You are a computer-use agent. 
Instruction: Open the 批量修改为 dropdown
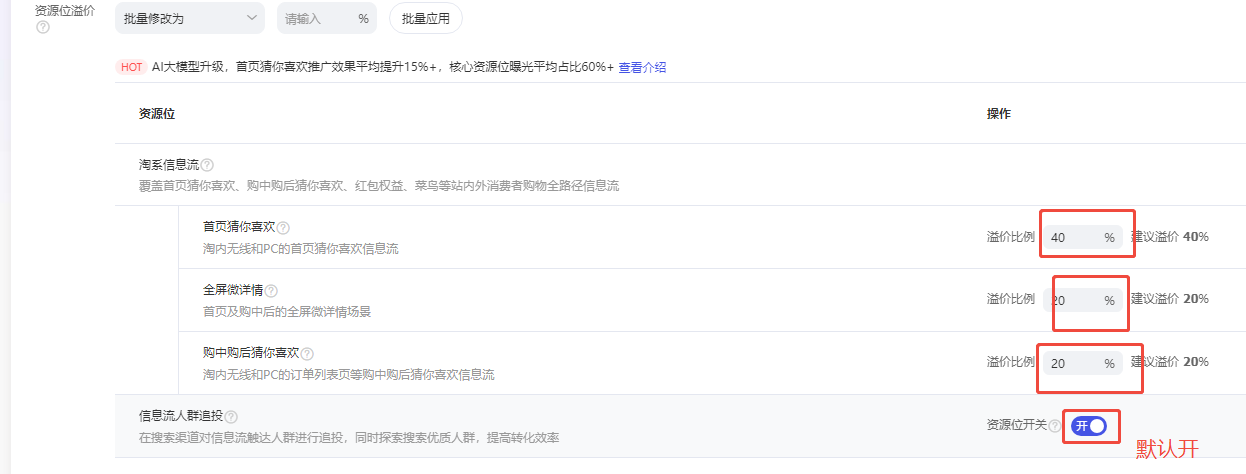pyautogui.click(x=190, y=18)
